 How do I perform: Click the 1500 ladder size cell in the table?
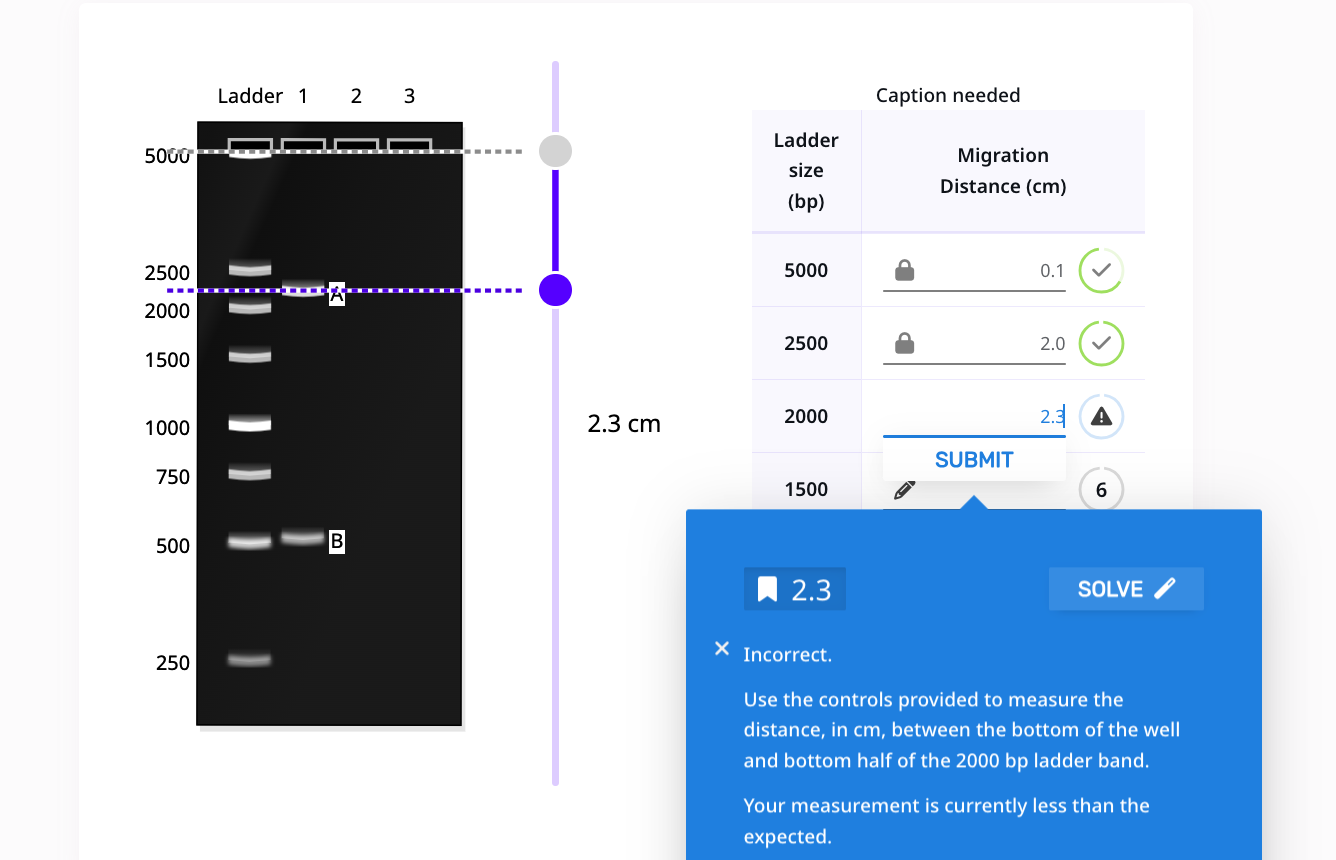(x=806, y=489)
